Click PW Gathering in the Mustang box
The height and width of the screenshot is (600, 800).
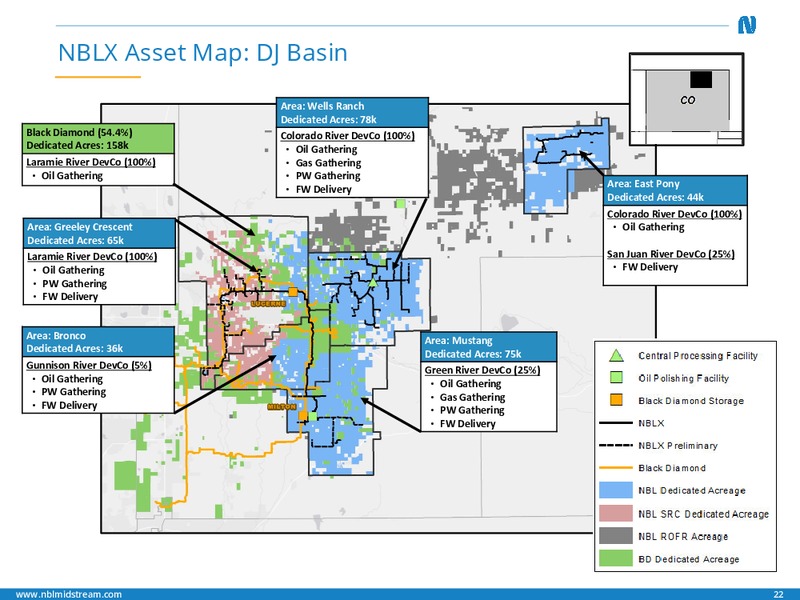pos(472,410)
